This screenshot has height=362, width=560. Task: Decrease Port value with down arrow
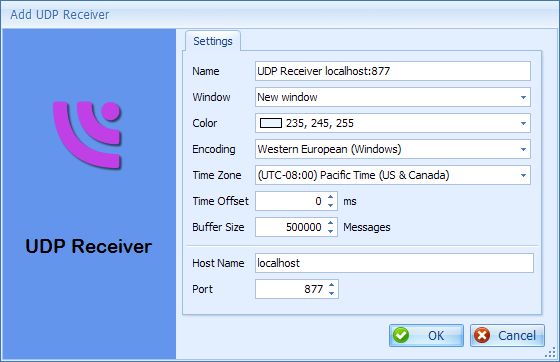pos(332,293)
